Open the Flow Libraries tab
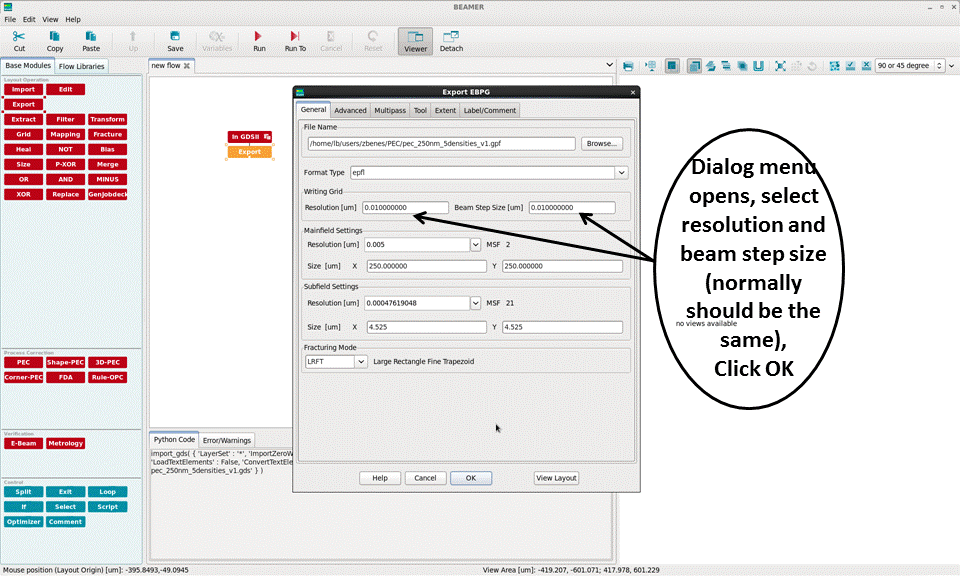The height and width of the screenshot is (576, 960). tap(81, 67)
